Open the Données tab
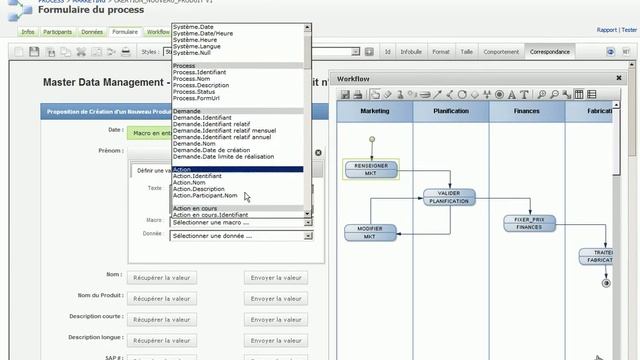Screen dimensions: 640x360 (92, 32)
